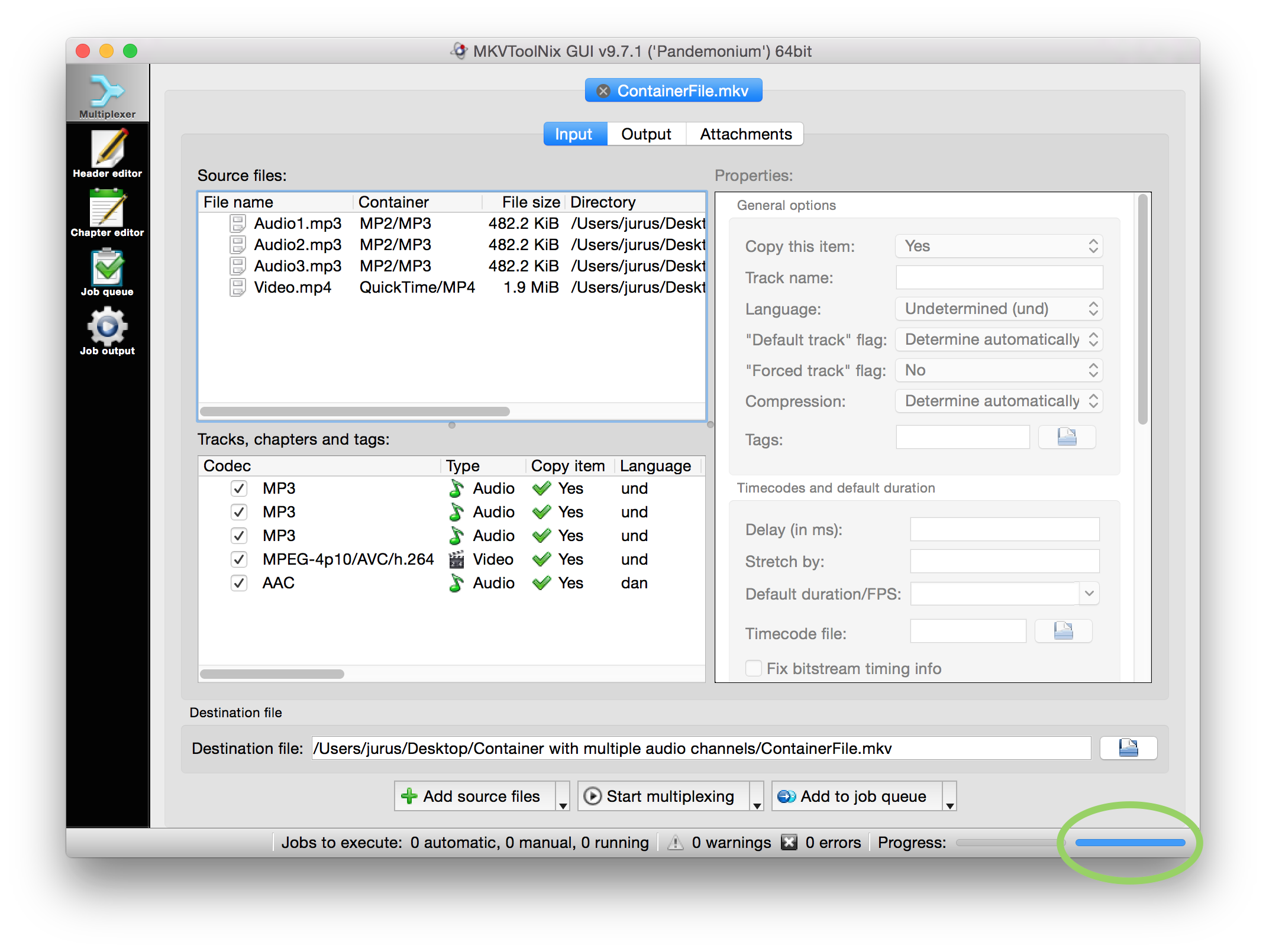Open the Copy this item dropdown
Screen dimensions: 1266x952
pyautogui.click(x=999, y=246)
